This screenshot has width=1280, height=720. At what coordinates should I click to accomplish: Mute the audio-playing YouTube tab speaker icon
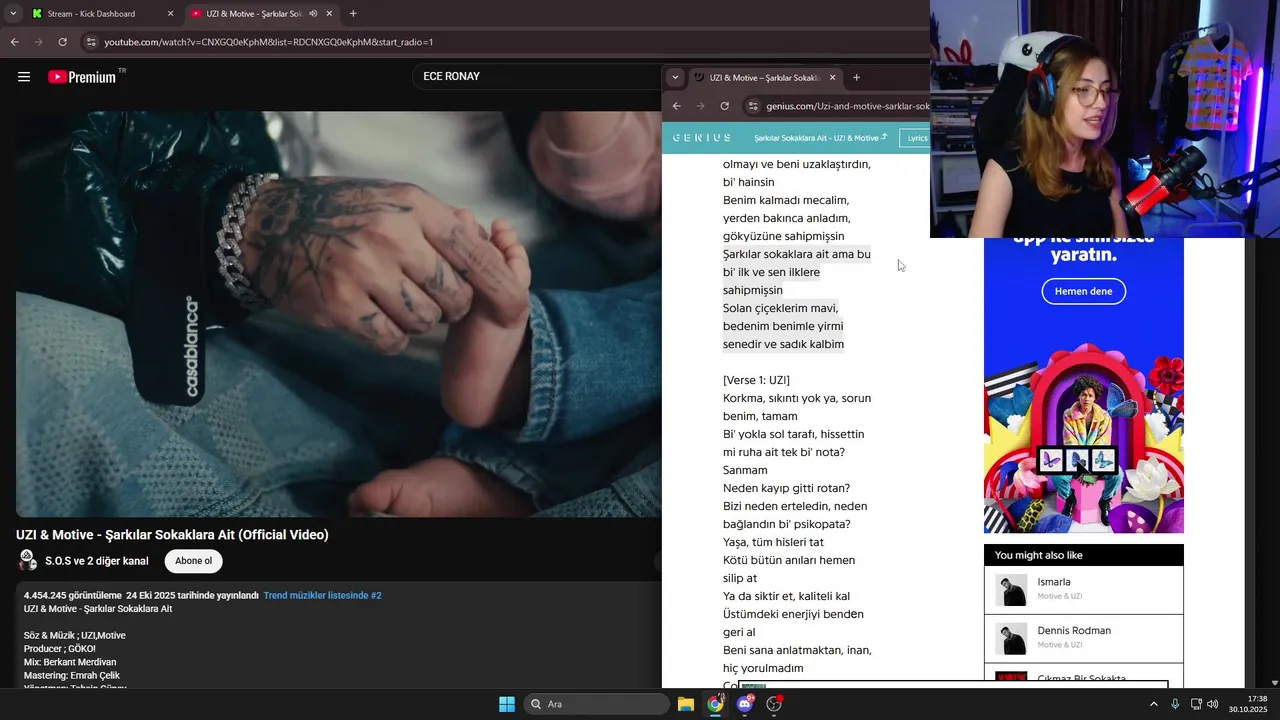point(313,14)
